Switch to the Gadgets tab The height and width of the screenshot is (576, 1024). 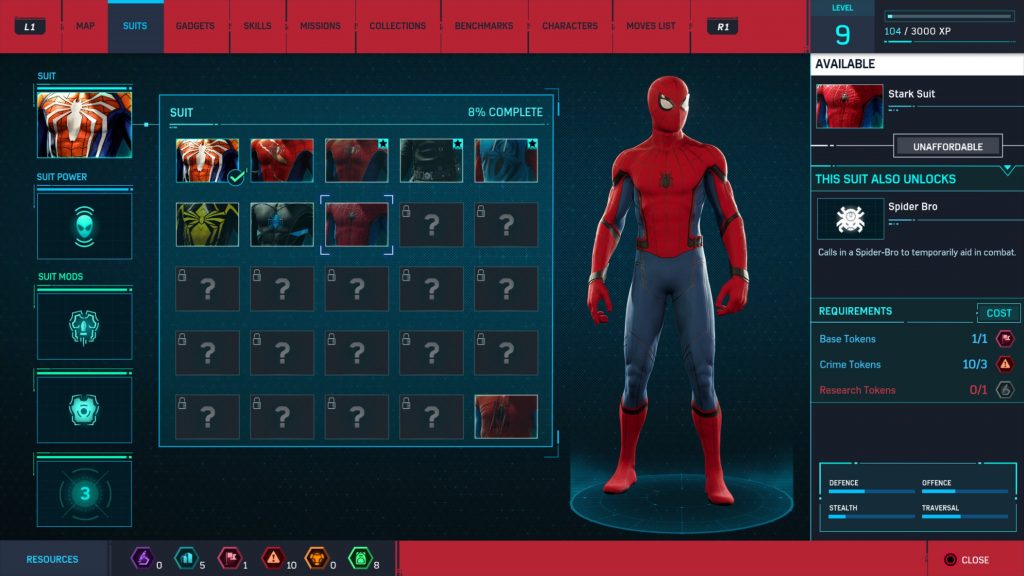pos(195,26)
